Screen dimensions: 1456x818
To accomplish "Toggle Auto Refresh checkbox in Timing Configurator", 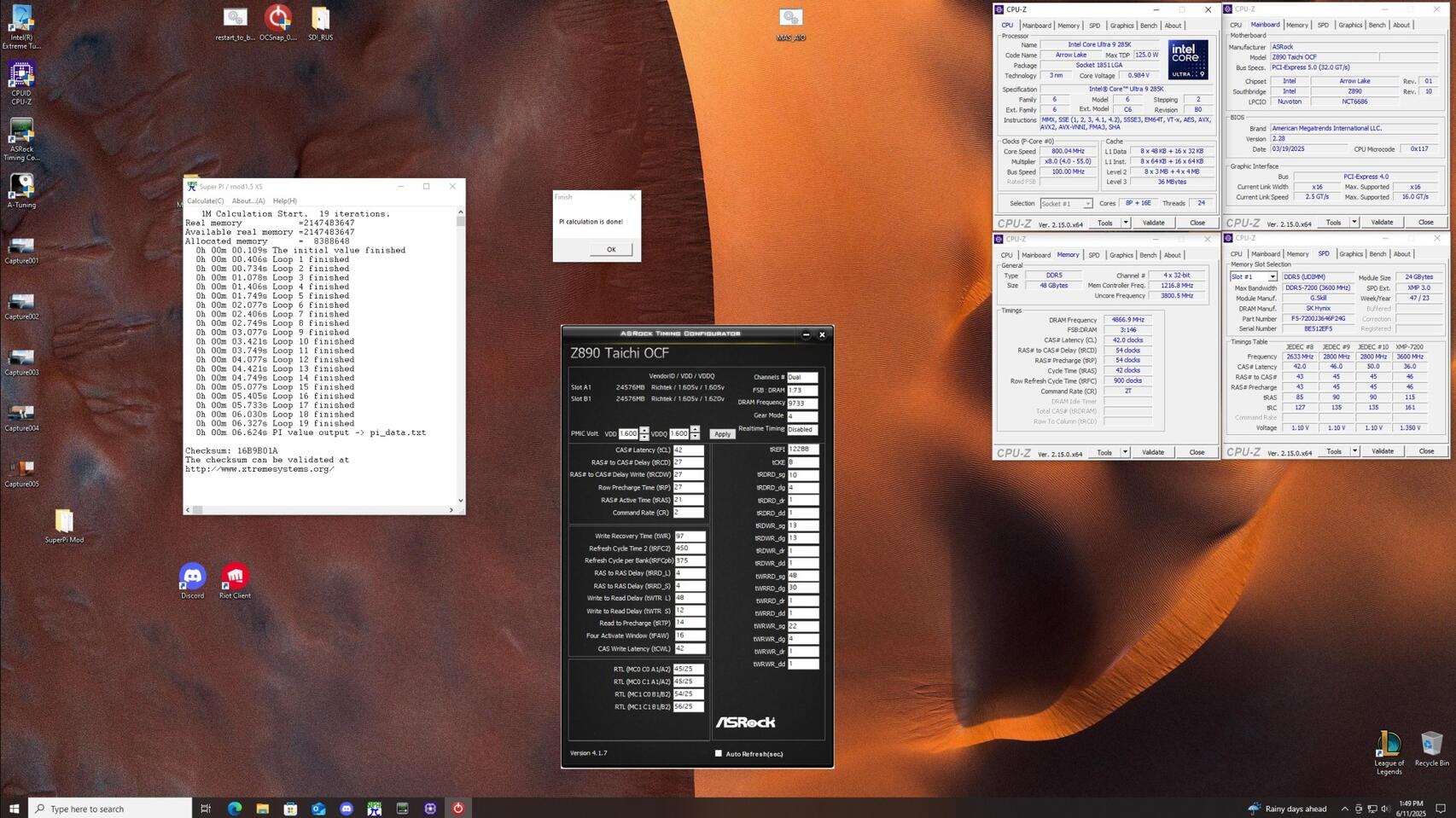I will (x=719, y=753).
